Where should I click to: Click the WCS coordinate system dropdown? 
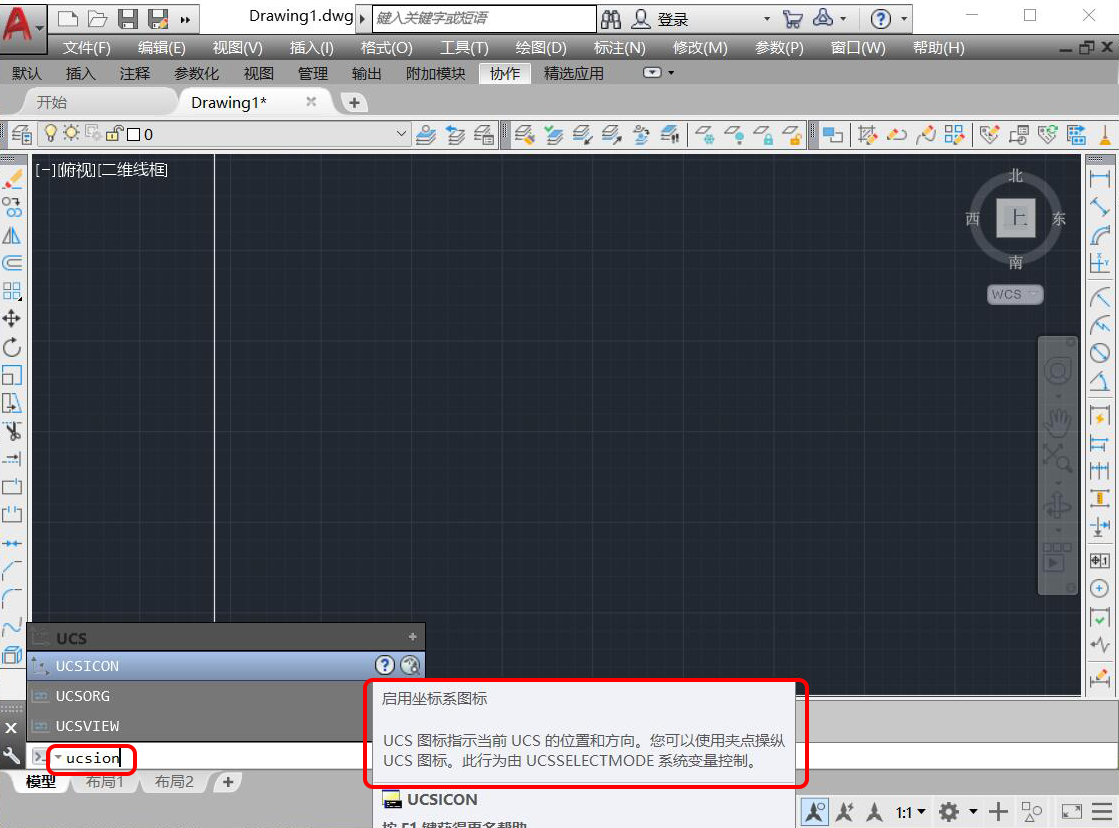coord(1015,294)
